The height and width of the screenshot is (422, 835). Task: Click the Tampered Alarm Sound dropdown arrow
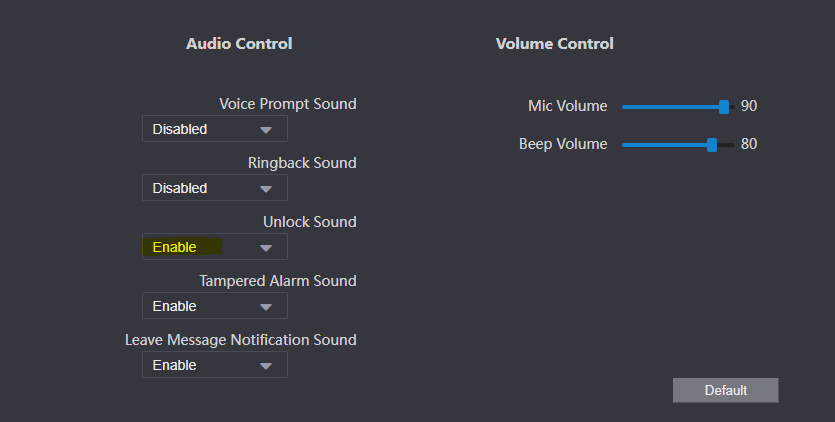click(x=266, y=307)
